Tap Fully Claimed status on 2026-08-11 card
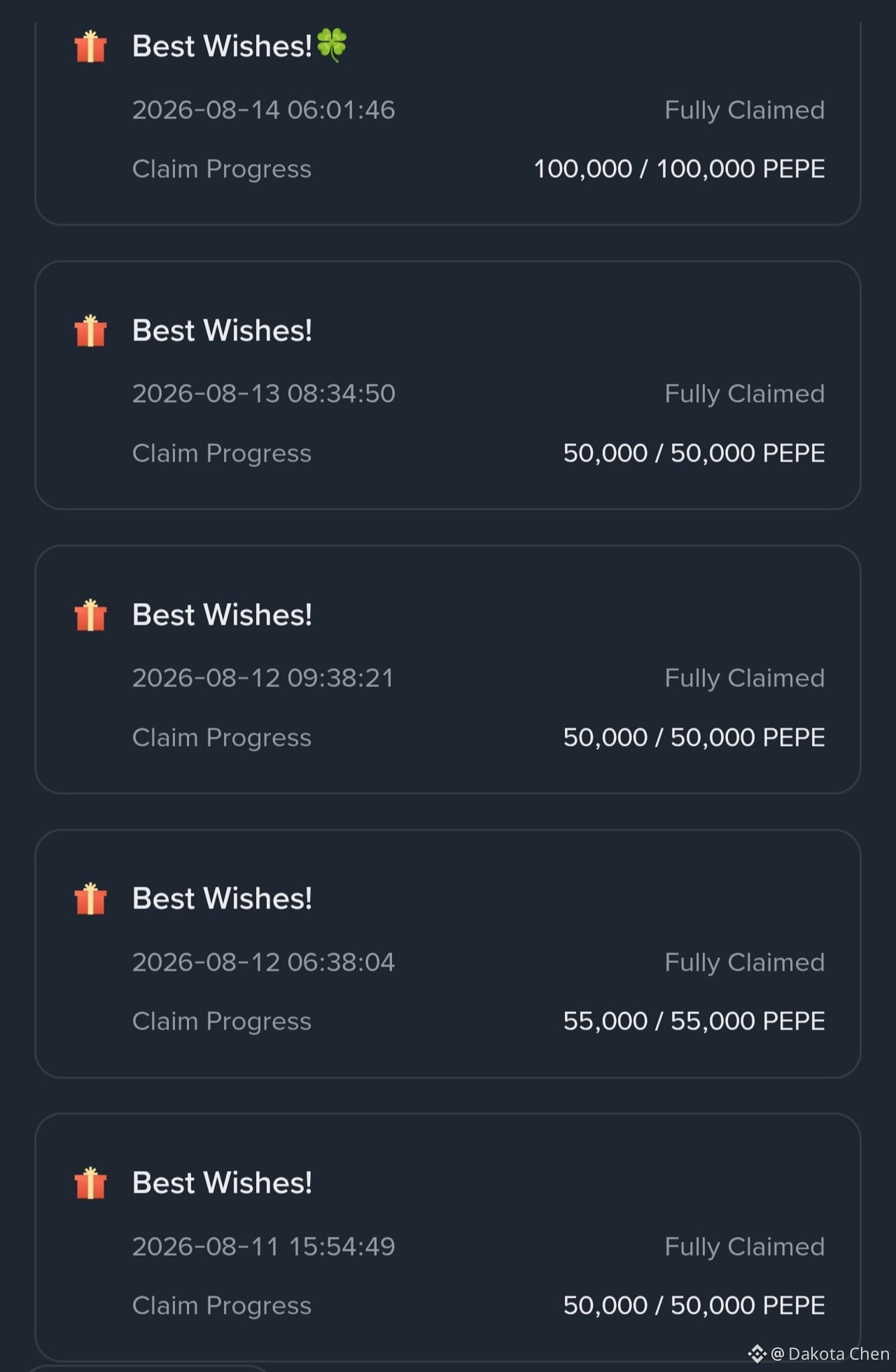 point(745,1247)
